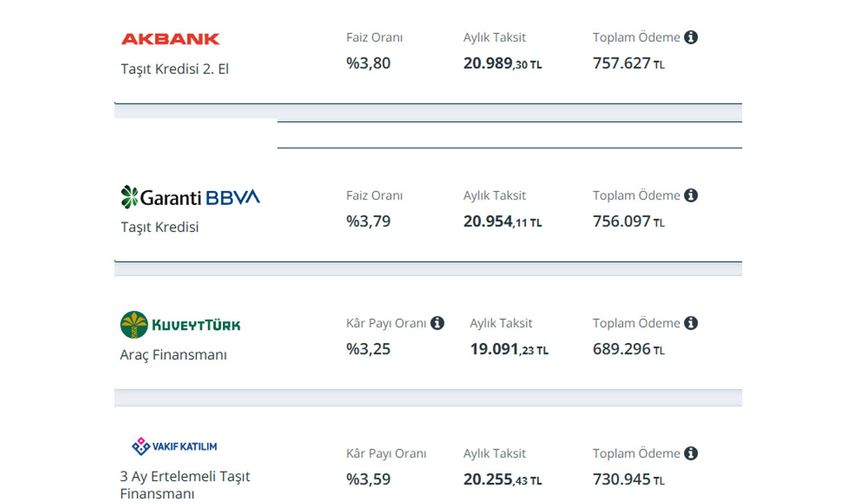This screenshot has height=504, width=860.
Task: Click Garanti BBVA's Taşıt Kredisi product name
Action: (x=160, y=227)
